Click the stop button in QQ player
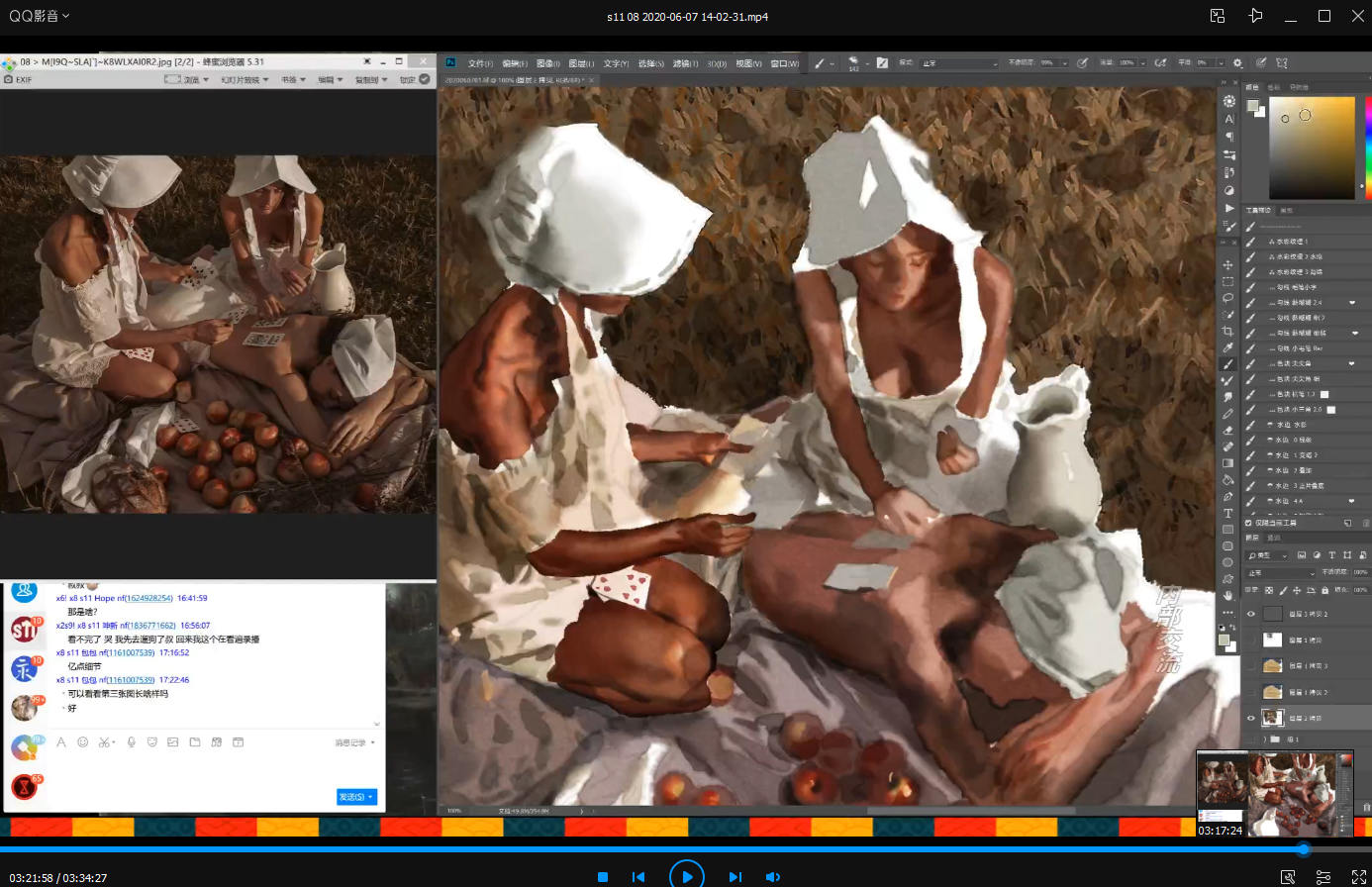The width and height of the screenshot is (1372, 887). pos(602,877)
